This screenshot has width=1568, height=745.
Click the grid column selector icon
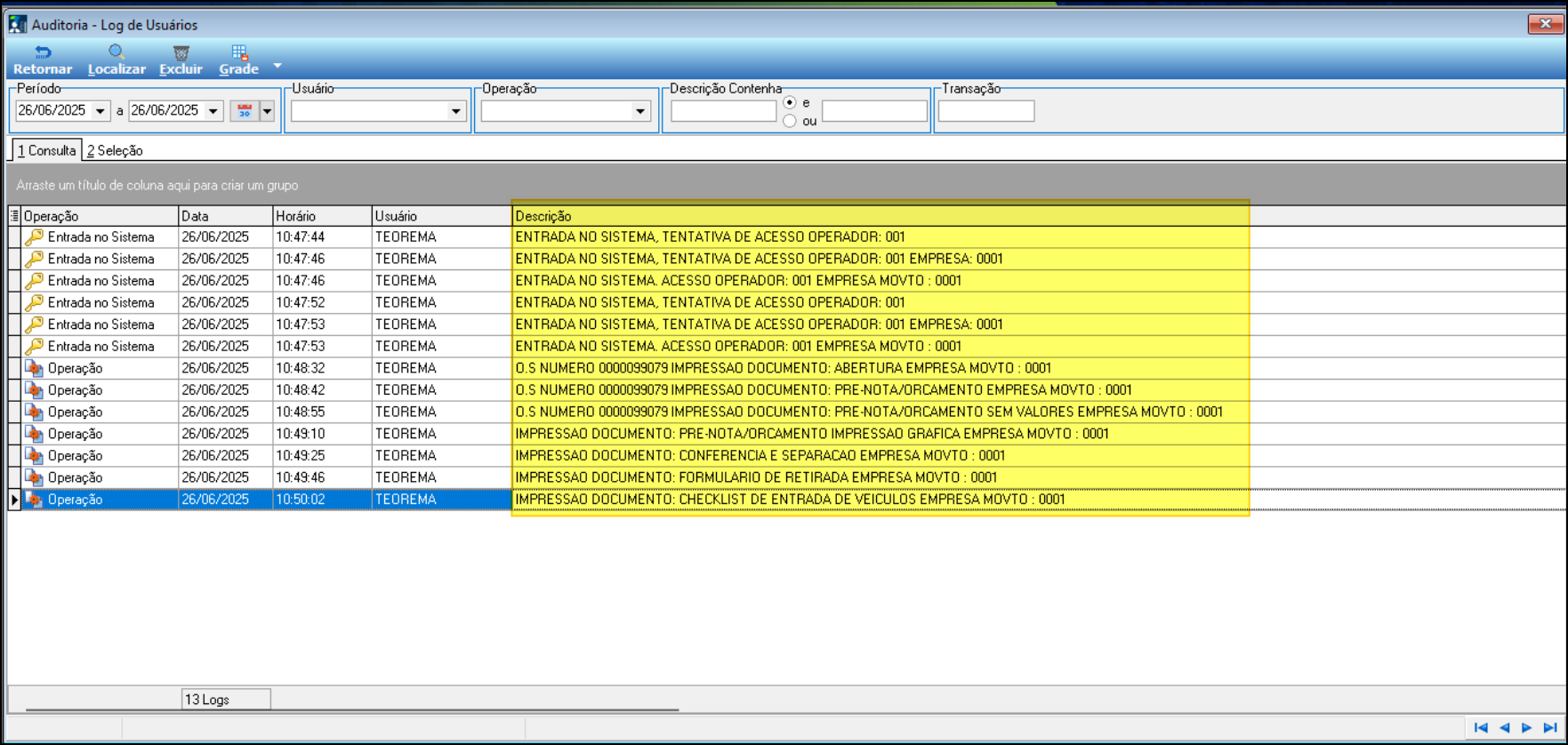[x=14, y=216]
